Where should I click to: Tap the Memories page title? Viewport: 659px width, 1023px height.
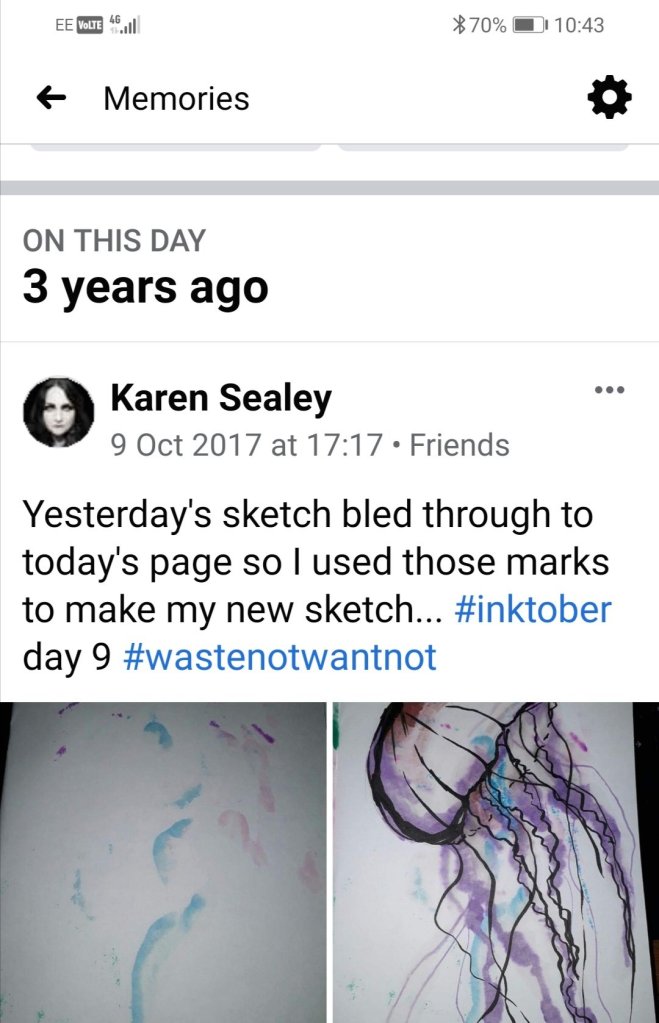176,98
